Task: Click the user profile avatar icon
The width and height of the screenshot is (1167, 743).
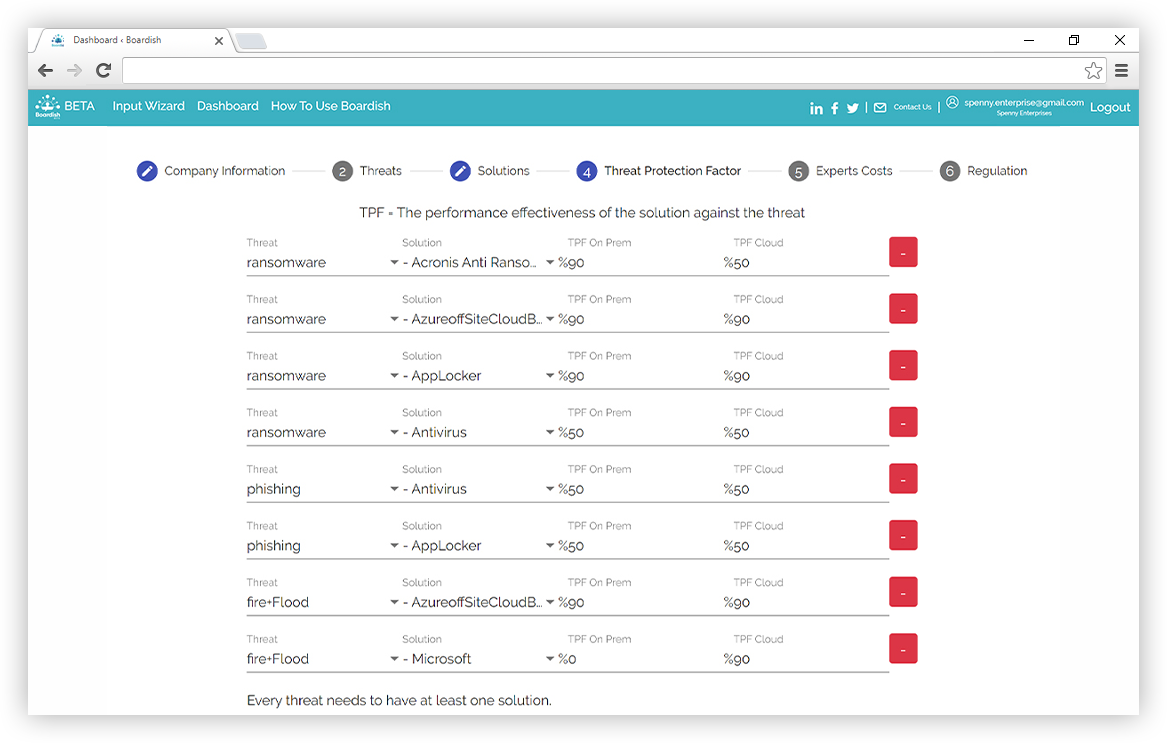Action: pos(952,103)
